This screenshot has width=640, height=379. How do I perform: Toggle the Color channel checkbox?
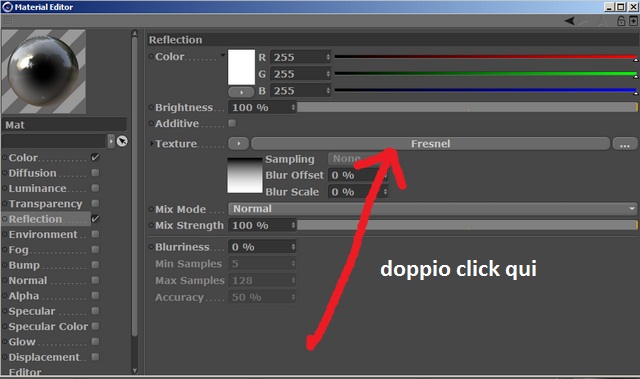95,157
